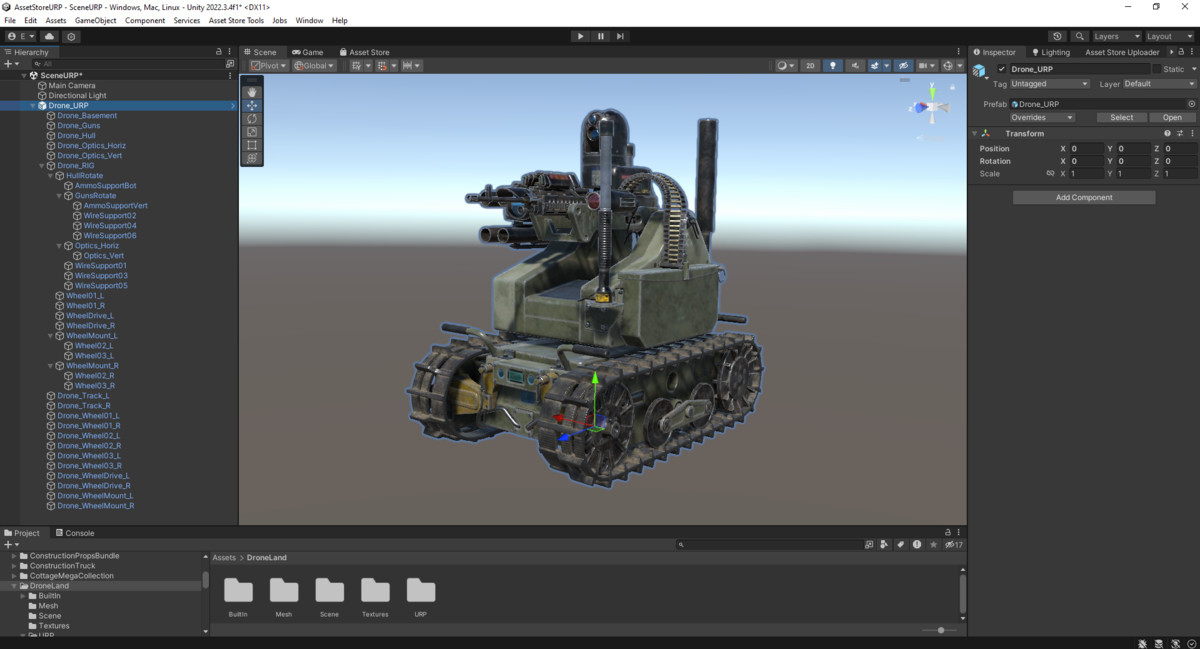Open the Window menu
The height and width of the screenshot is (649, 1200).
[309, 19]
